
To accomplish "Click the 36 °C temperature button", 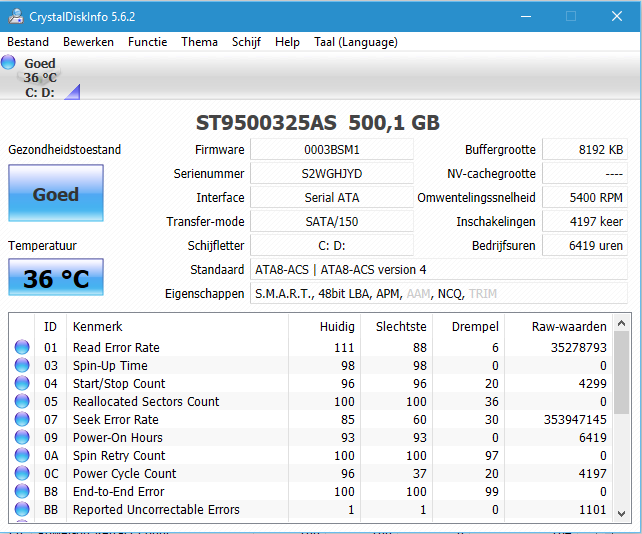I will [x=56, y=277].
